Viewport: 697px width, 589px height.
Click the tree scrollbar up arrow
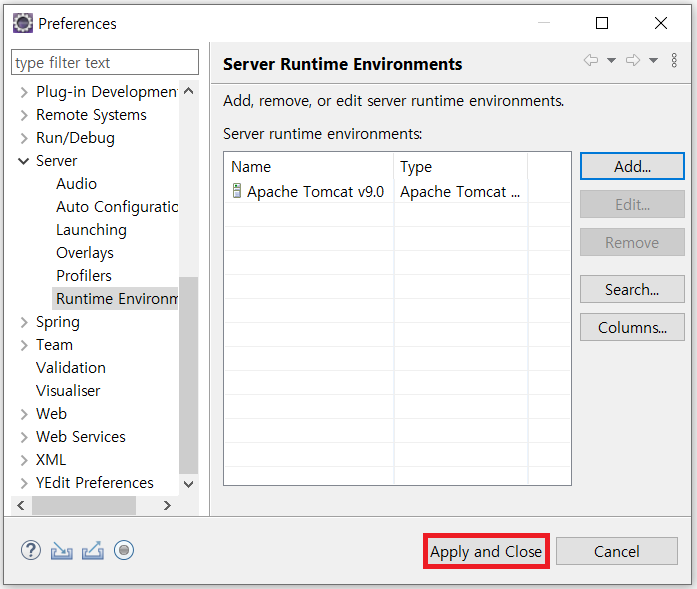pyautogui.click(x=188, y=91)
